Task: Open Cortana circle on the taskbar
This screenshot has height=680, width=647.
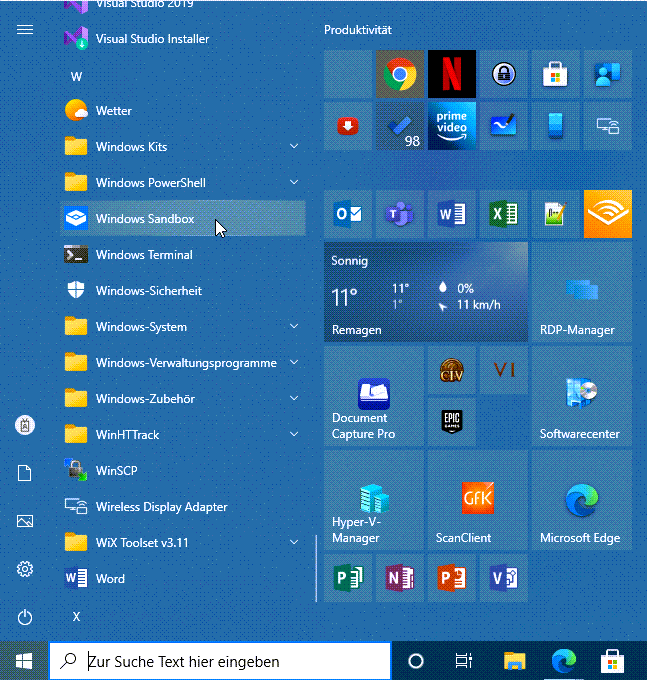Action: coord(416,661)
